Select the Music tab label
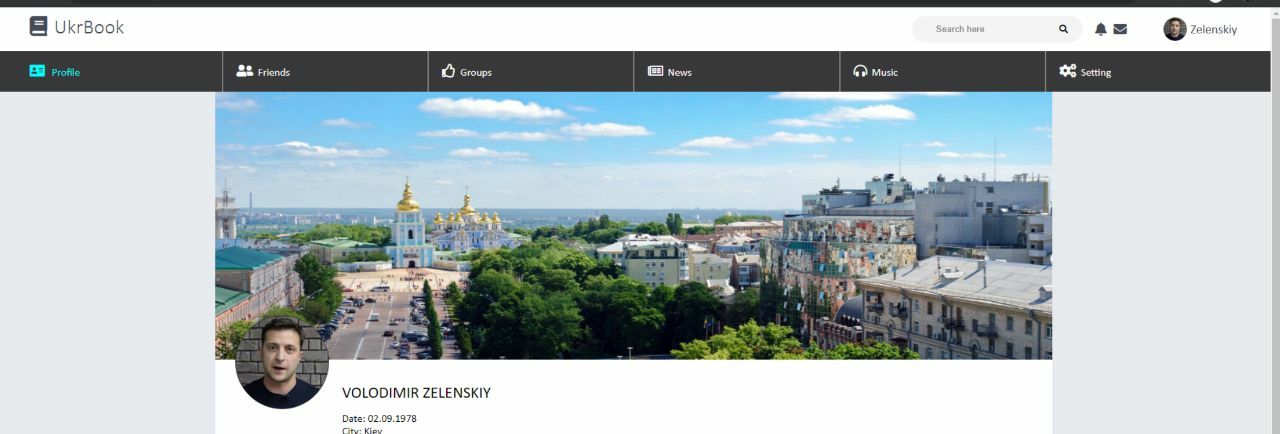Viewport: 1280px width, 434px height. [885, 72]
